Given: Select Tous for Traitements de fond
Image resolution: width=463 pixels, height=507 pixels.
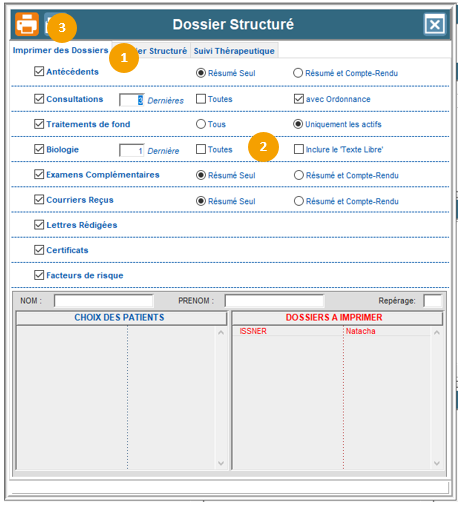Looking at the screenshot, I should (x=201, y=124).
